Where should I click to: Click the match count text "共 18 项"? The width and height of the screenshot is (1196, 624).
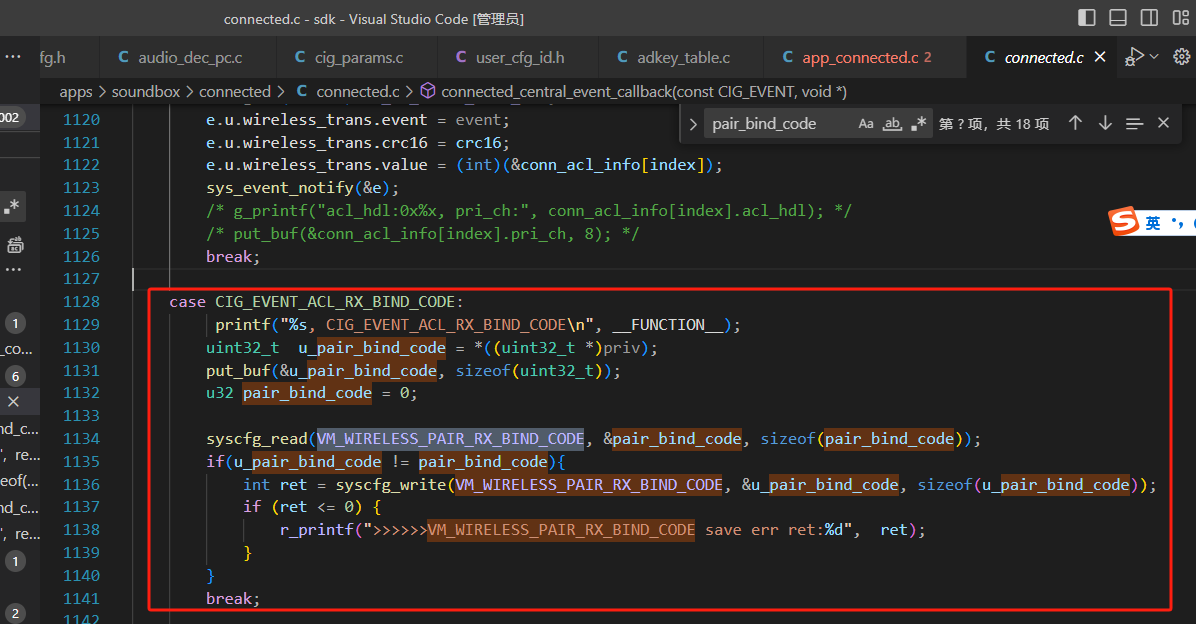click(x=1023, y=124)
